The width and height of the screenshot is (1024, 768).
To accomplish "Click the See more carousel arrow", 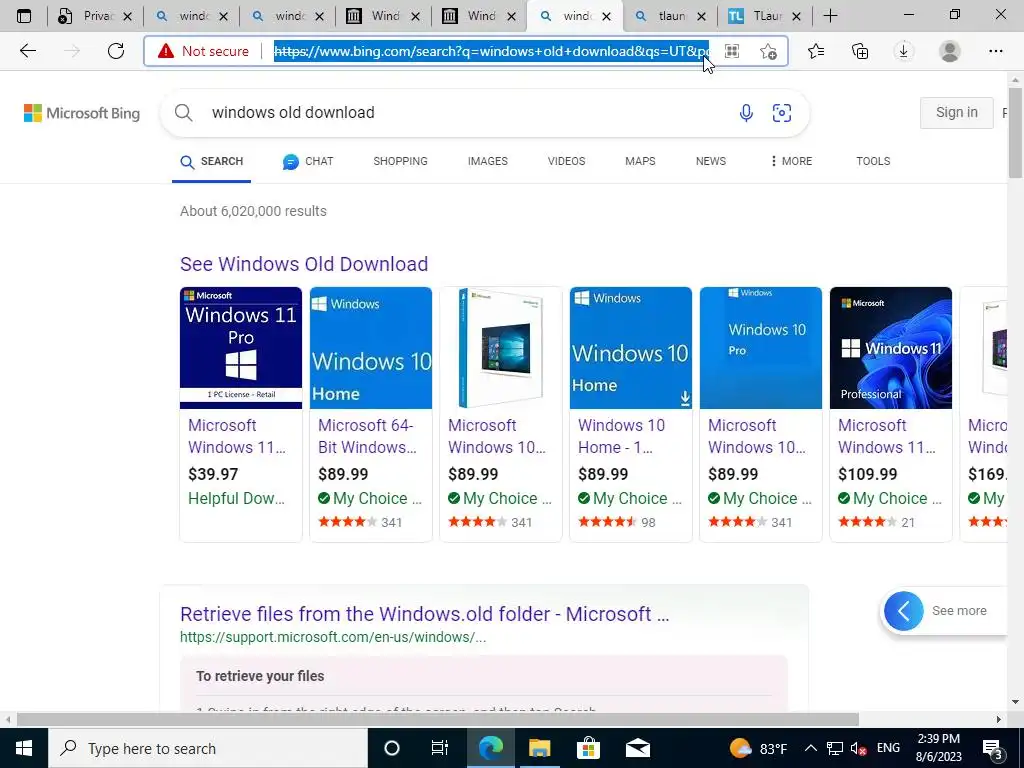I will pyautogui.click(x=904, y=611).
